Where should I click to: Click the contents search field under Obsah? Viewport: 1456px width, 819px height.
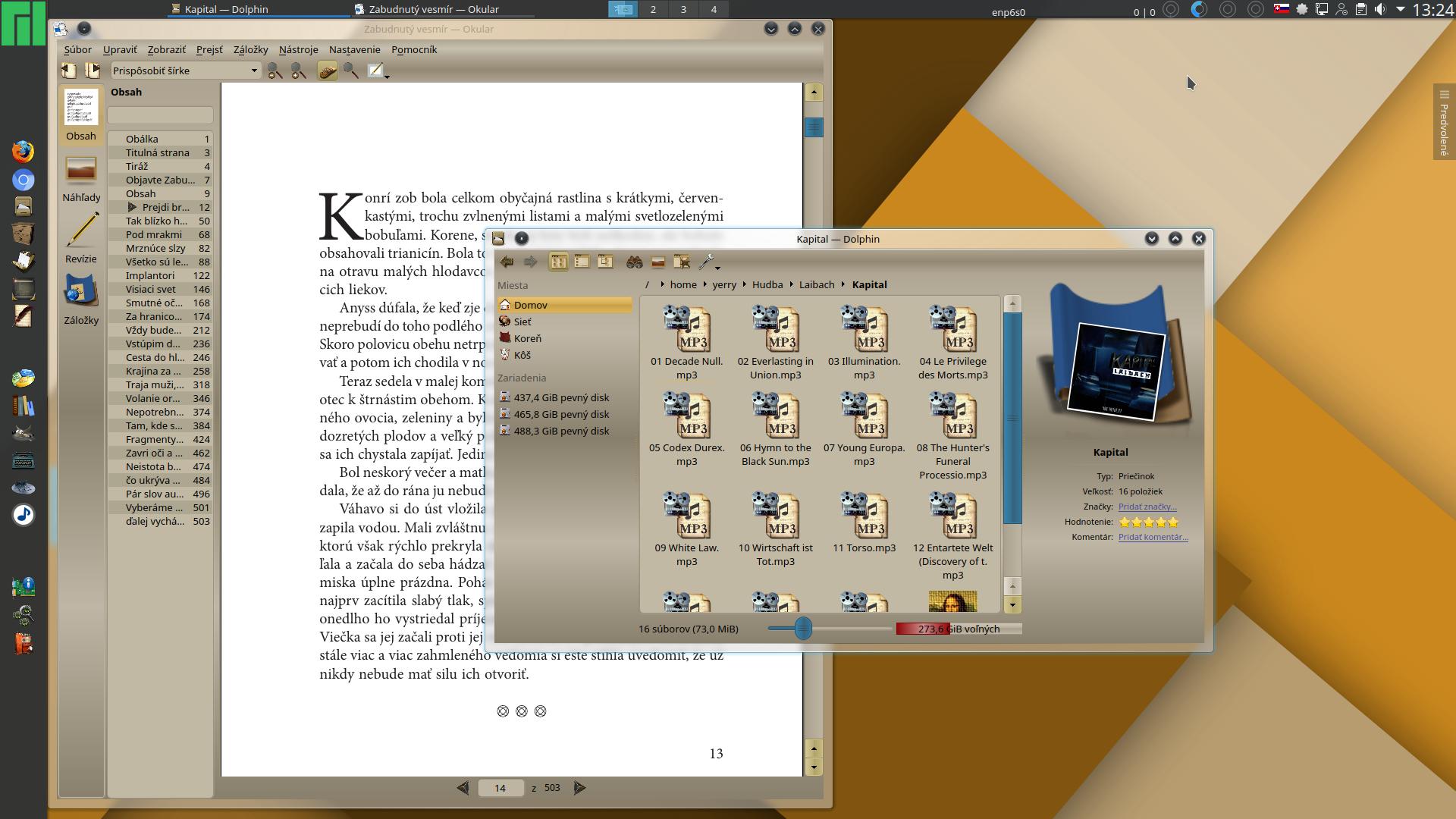coord(160,115)
